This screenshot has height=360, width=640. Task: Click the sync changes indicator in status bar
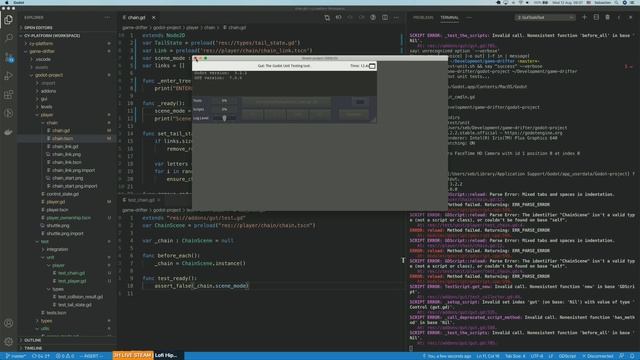click(x=40, y=356)
